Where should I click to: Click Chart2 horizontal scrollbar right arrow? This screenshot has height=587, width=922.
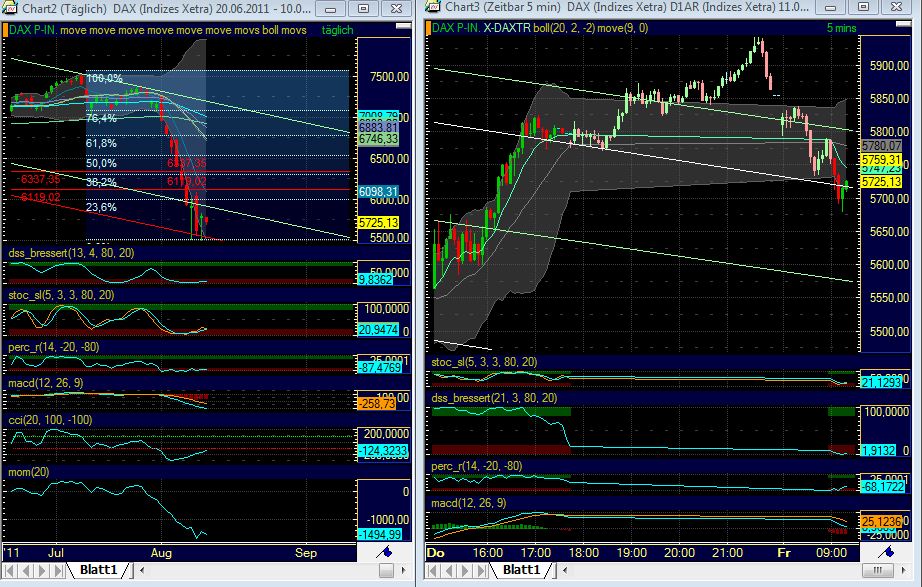pyautogui.click(x=403, y=570)
